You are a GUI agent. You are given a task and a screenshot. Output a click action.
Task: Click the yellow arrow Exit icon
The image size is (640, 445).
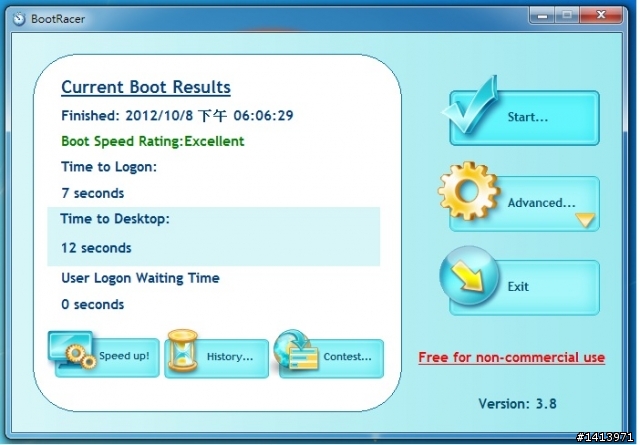pyautogui.click(x=469, y=276)
